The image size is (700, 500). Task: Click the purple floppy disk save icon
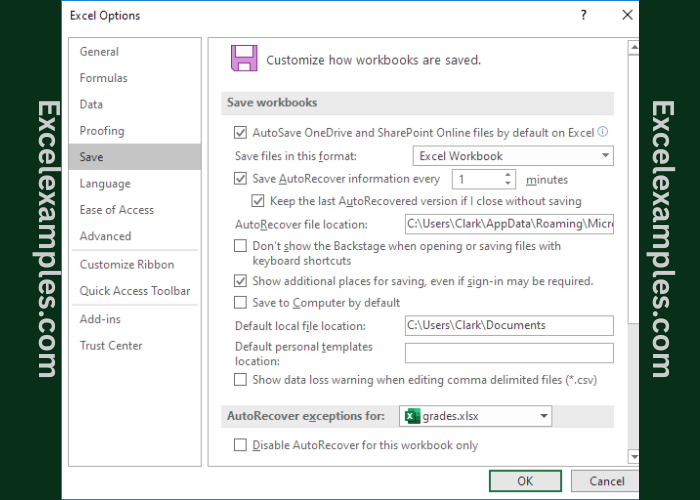[x=243, y=58]
